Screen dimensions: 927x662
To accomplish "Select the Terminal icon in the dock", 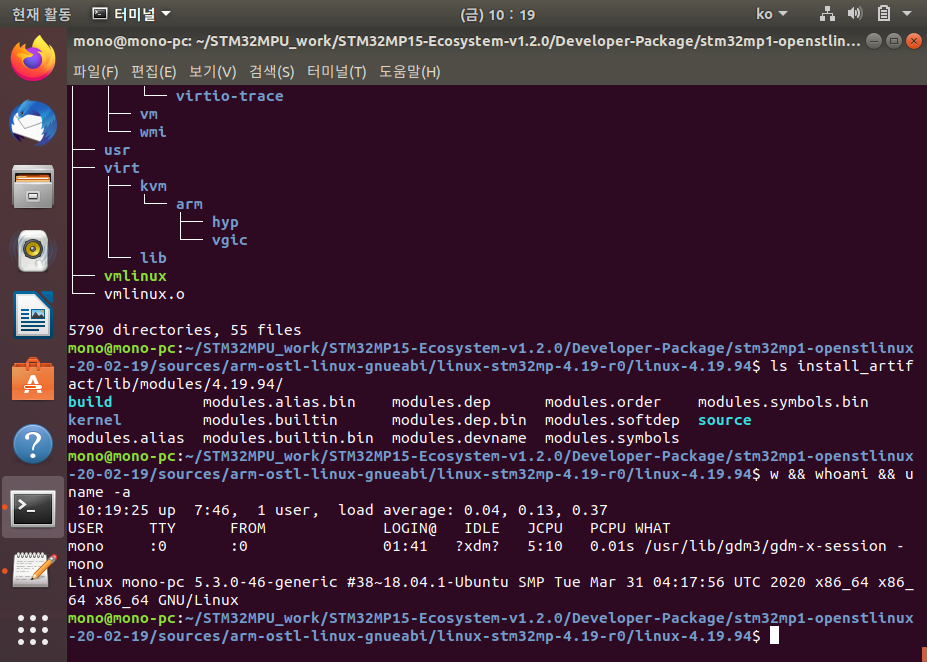I will tap(33, 508).
